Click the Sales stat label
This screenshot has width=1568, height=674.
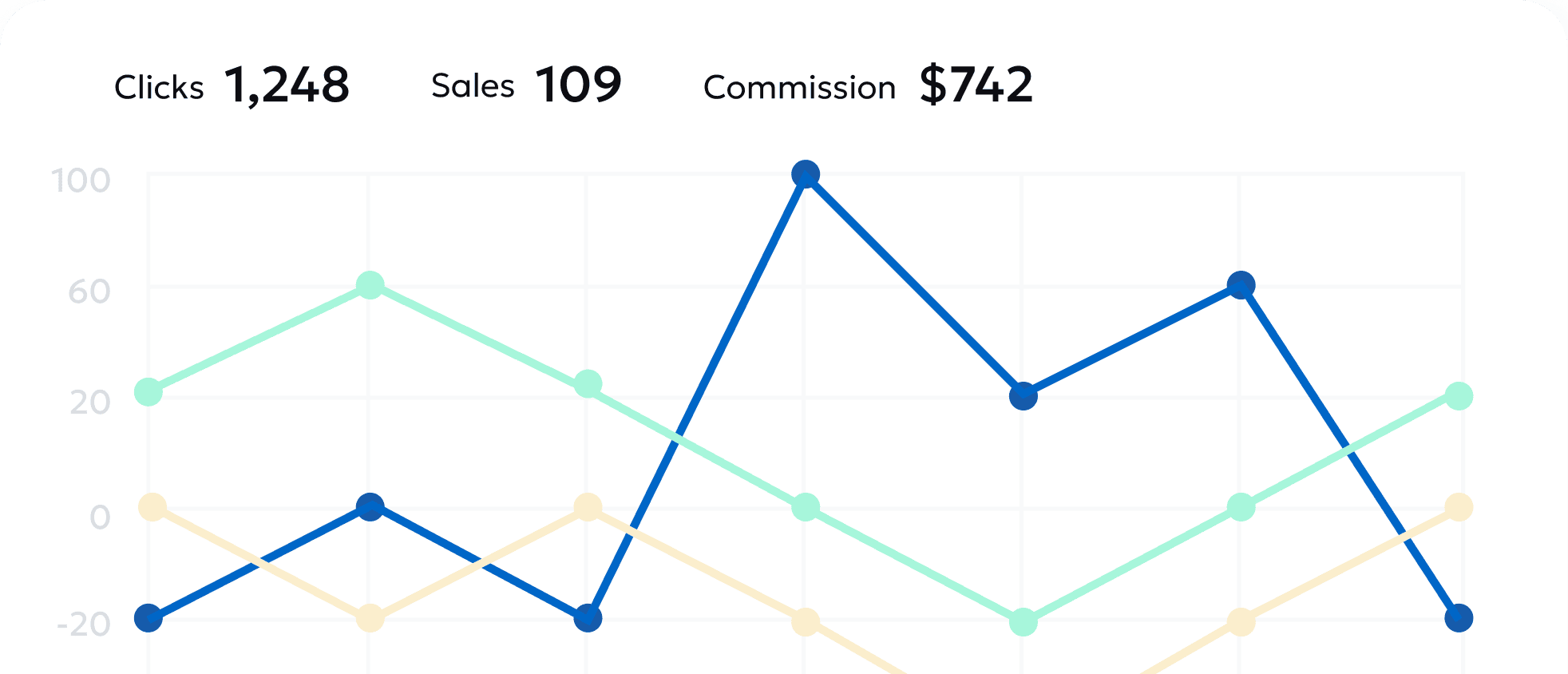473,85
